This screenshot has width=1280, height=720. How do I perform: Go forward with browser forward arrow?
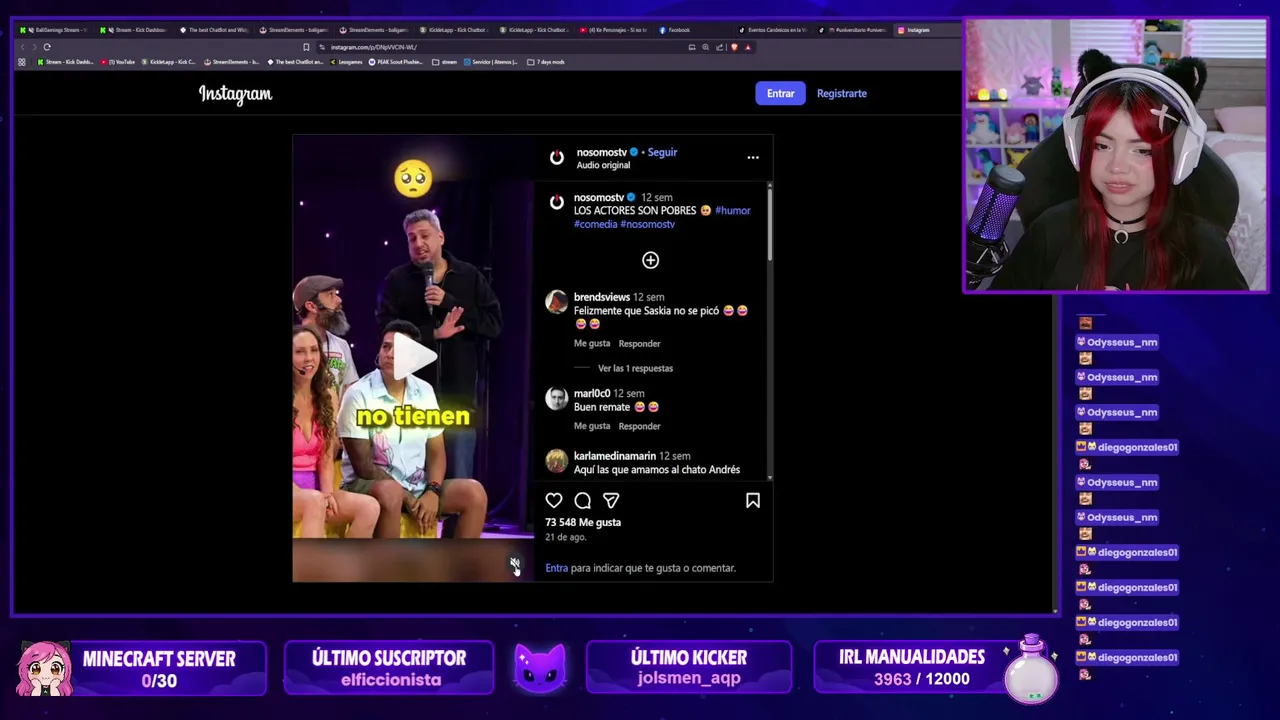coord(33,47)
